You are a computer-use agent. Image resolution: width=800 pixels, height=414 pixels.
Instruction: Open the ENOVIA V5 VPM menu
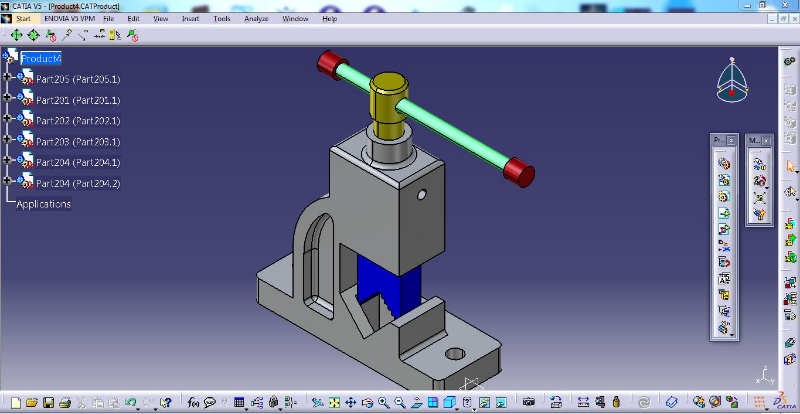pos(69,18)
